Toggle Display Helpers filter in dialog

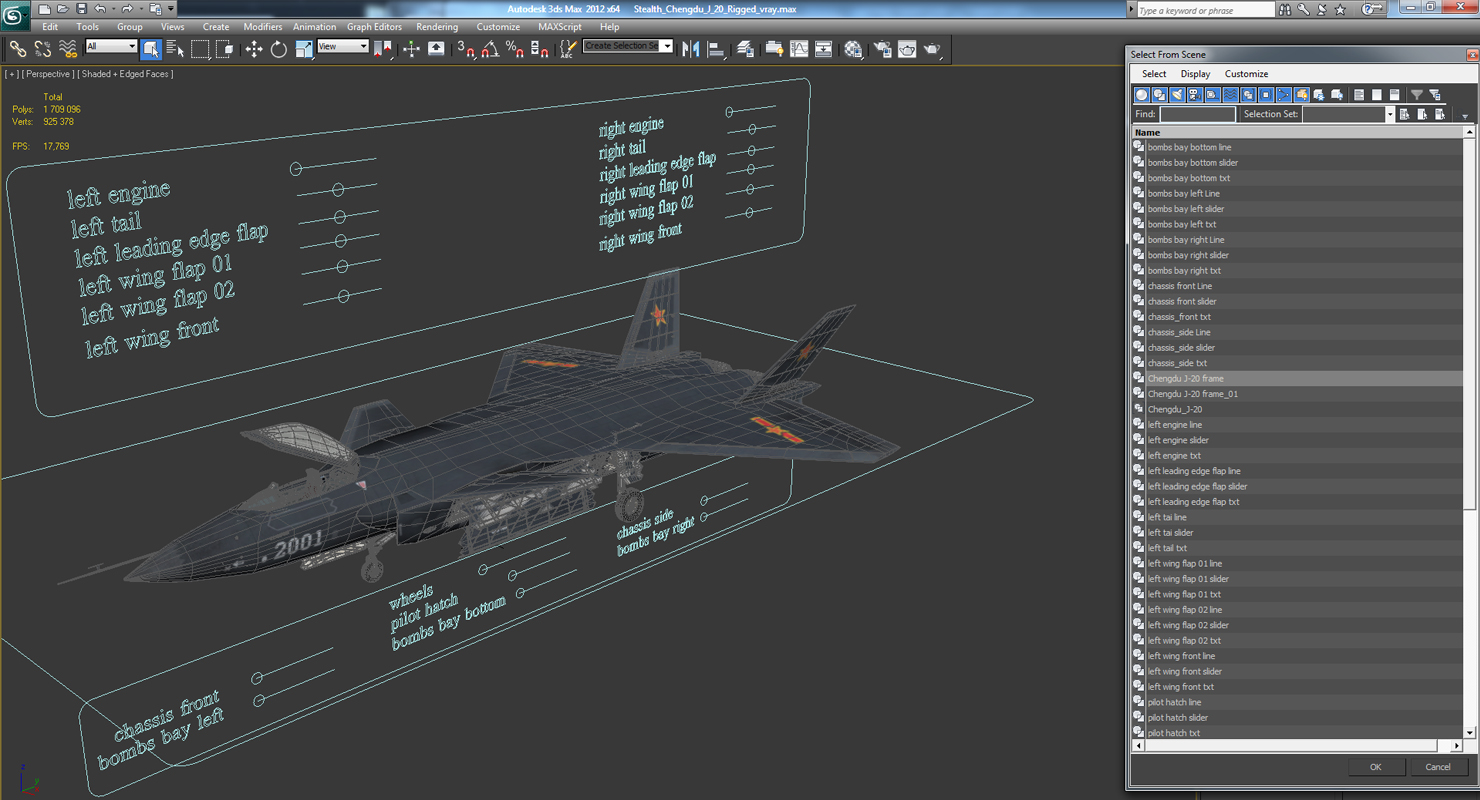1212,95
